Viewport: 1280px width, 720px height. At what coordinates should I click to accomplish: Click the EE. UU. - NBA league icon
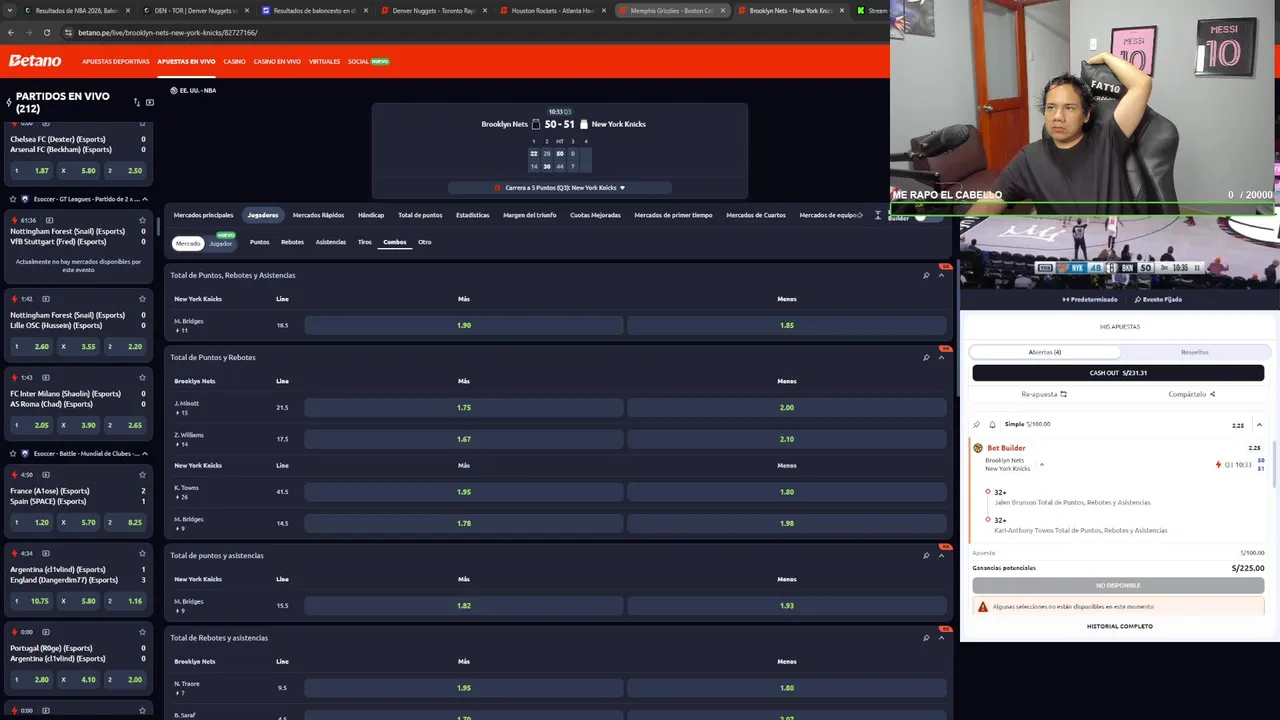pos(172,90)
